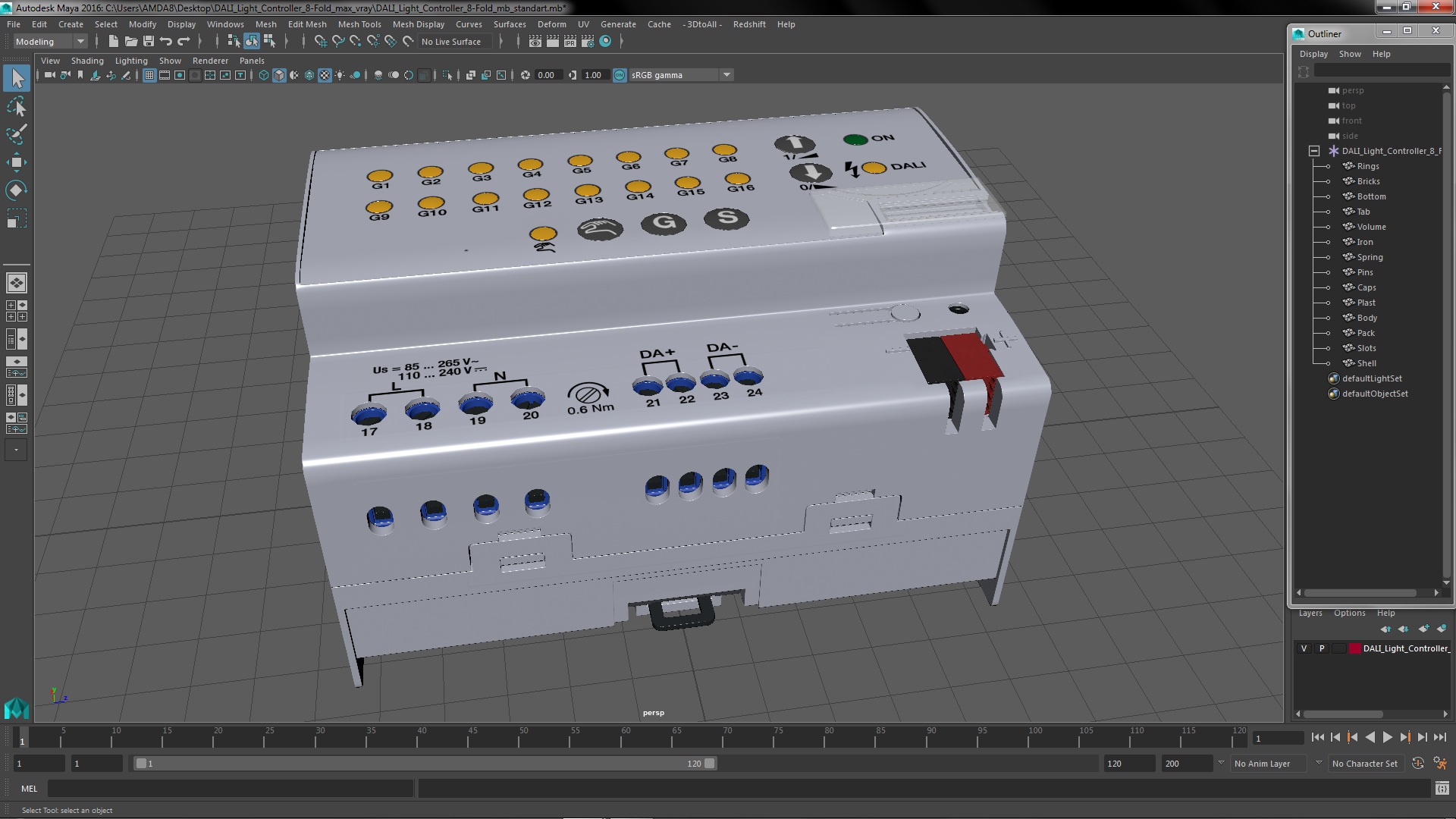Open the Layers menu in layer editor
1456x819 pixels.
pos(1310,613)
